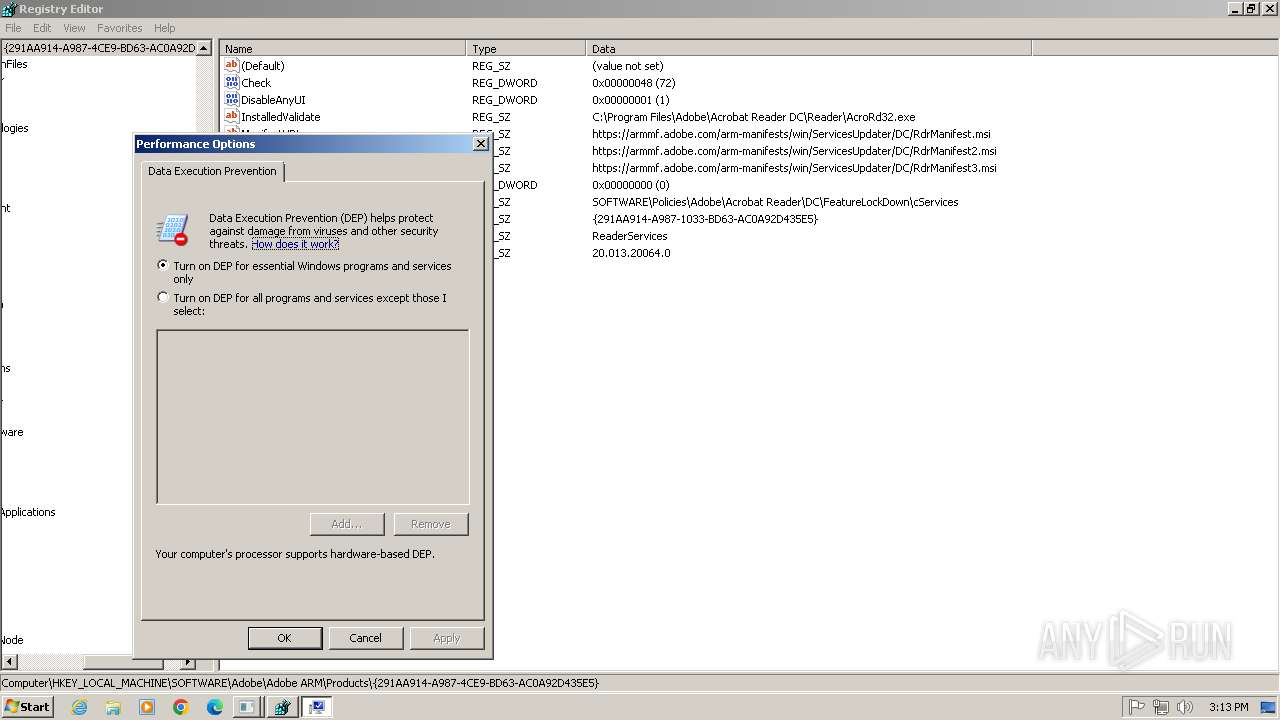Close the Performance Options dialog
The width and height of the screenshot is (1280, 720).
pyautogui.click(x=480, y=144)
